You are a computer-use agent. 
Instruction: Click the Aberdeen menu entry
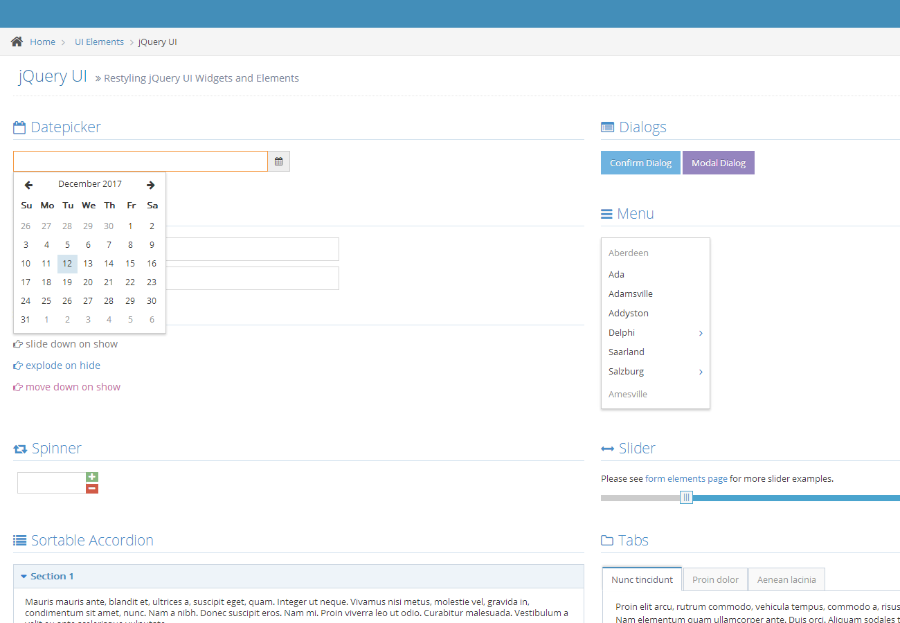point(655,253)
